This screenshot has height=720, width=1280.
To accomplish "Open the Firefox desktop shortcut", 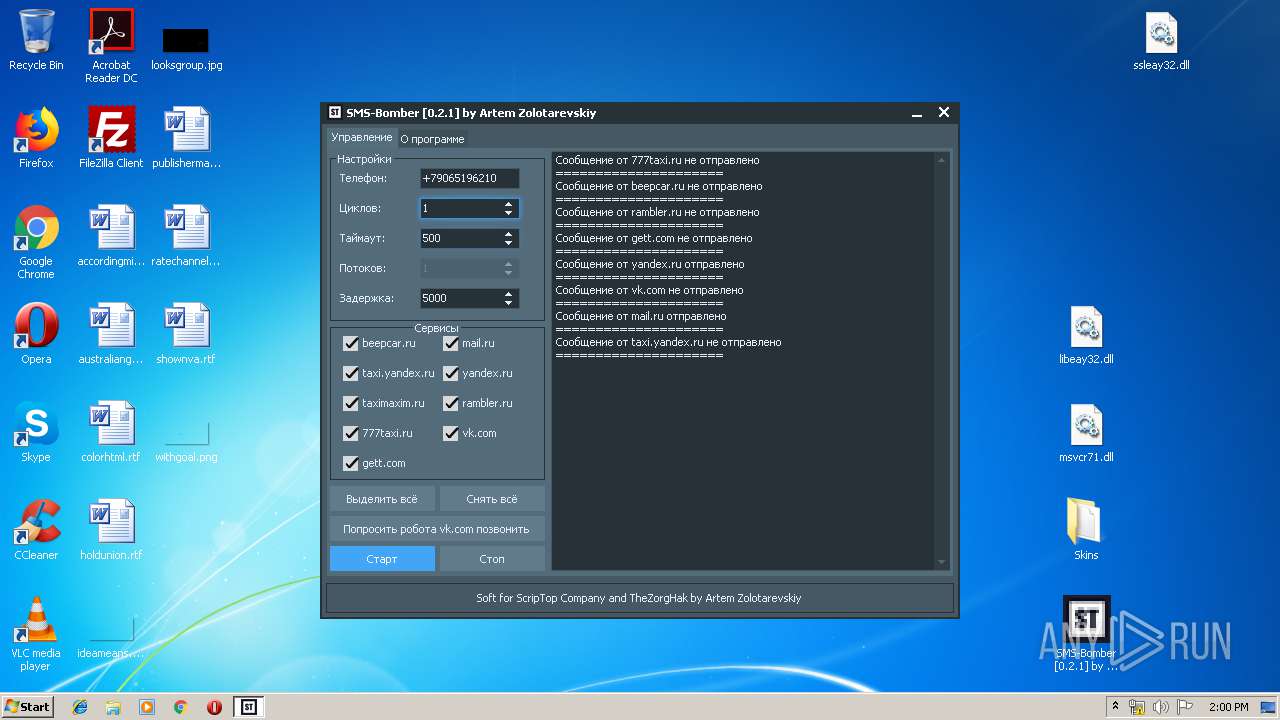I will pos(36,138).
